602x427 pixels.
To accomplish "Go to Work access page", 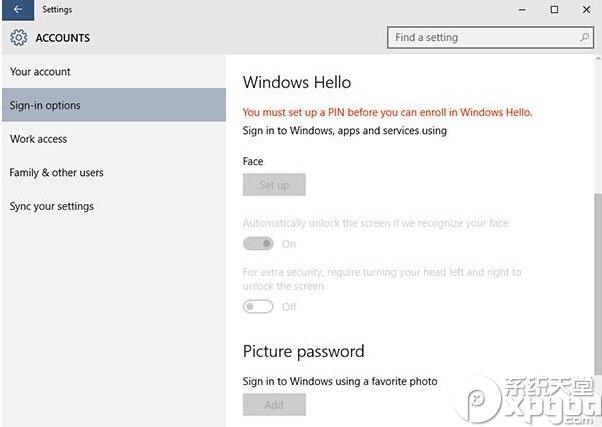I will click(38, 139).
